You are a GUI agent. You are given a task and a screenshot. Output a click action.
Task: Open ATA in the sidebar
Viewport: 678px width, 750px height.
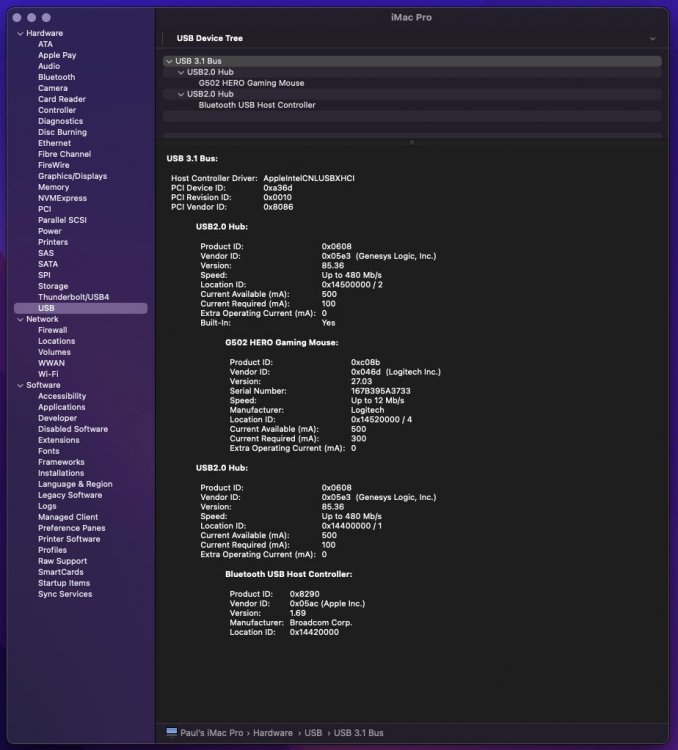click(45, 44)
